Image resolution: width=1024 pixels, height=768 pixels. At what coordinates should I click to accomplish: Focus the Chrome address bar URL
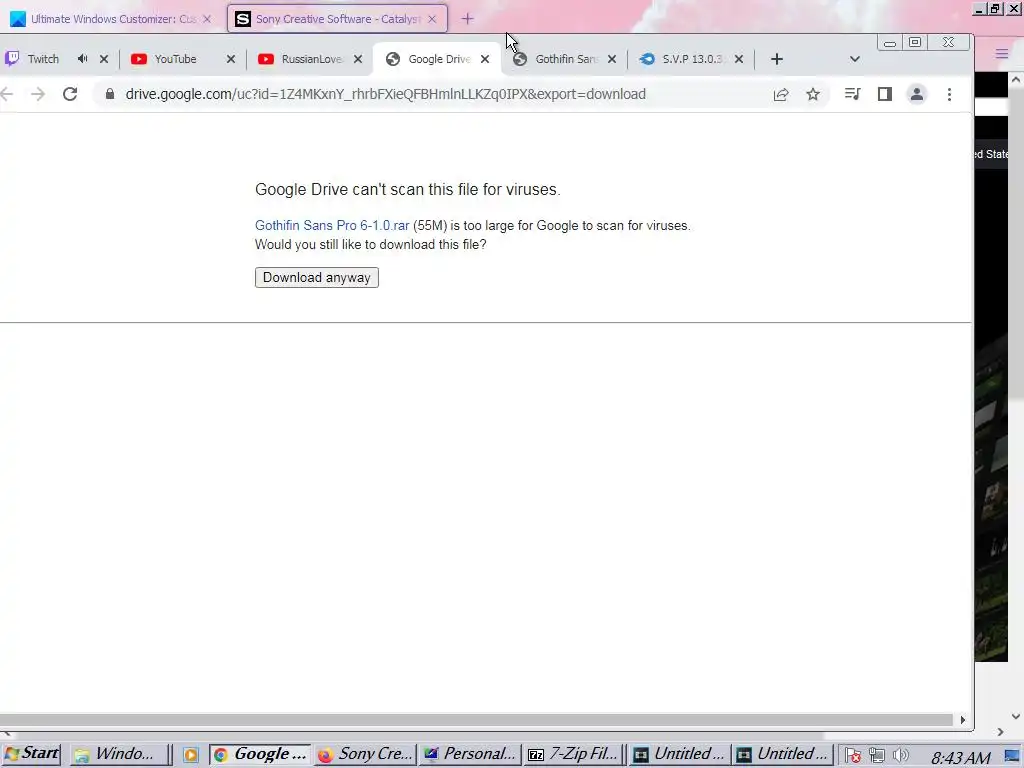click(x=385, y=94)
